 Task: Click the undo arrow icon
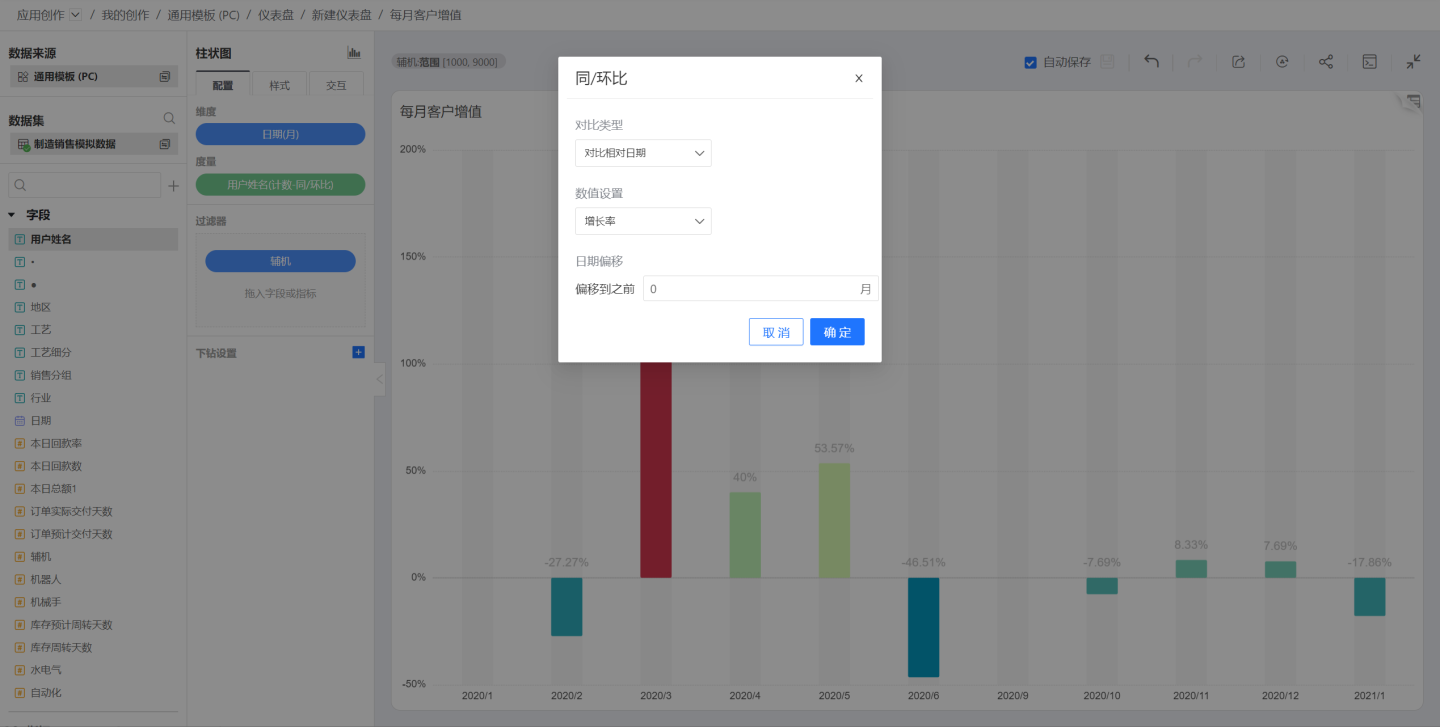click(1151, 62)
